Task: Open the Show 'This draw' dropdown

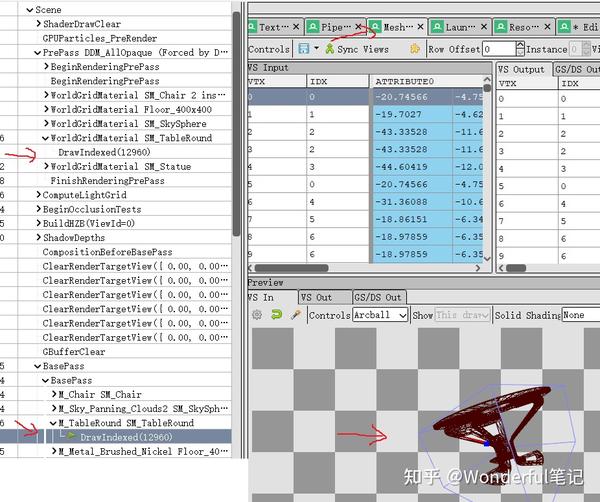Action: point(462,315)
